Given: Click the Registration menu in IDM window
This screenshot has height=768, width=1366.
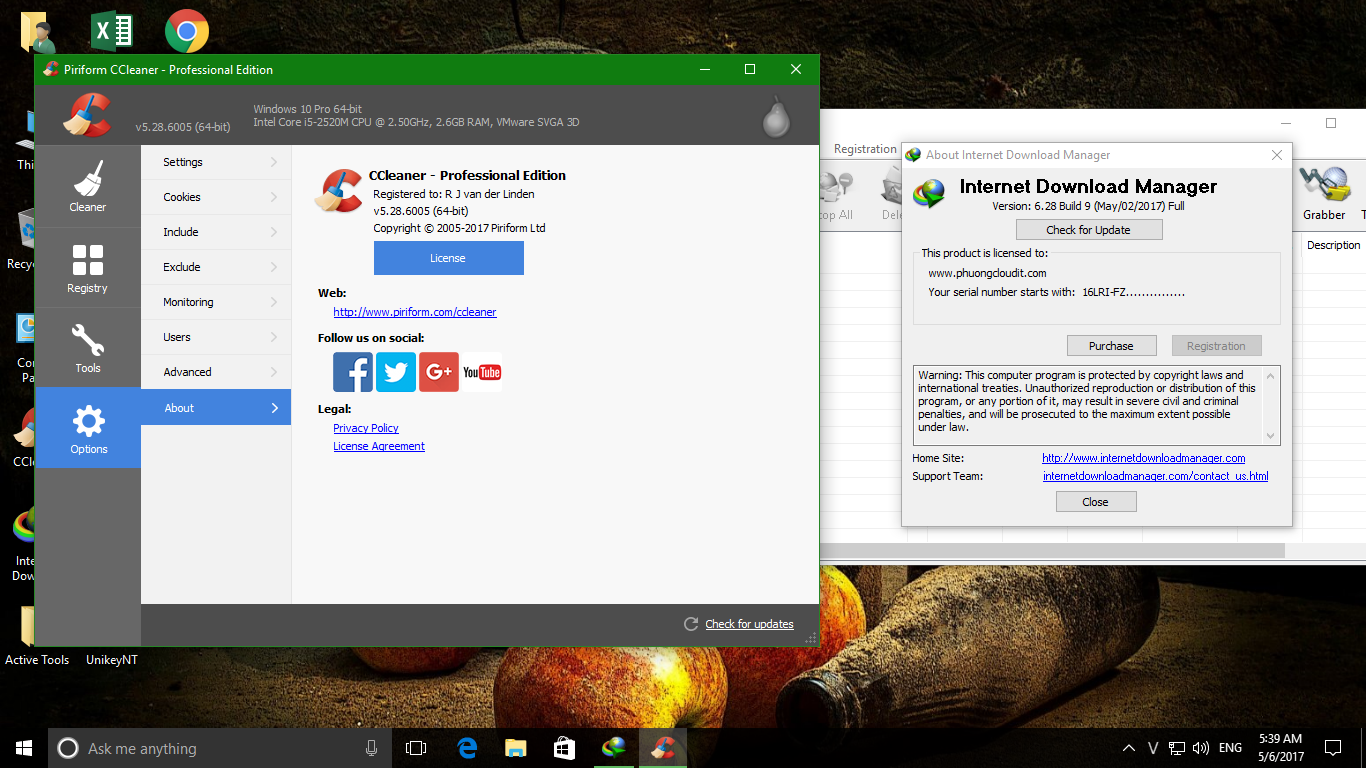Looking at the screenshot, I should [865, 149].
